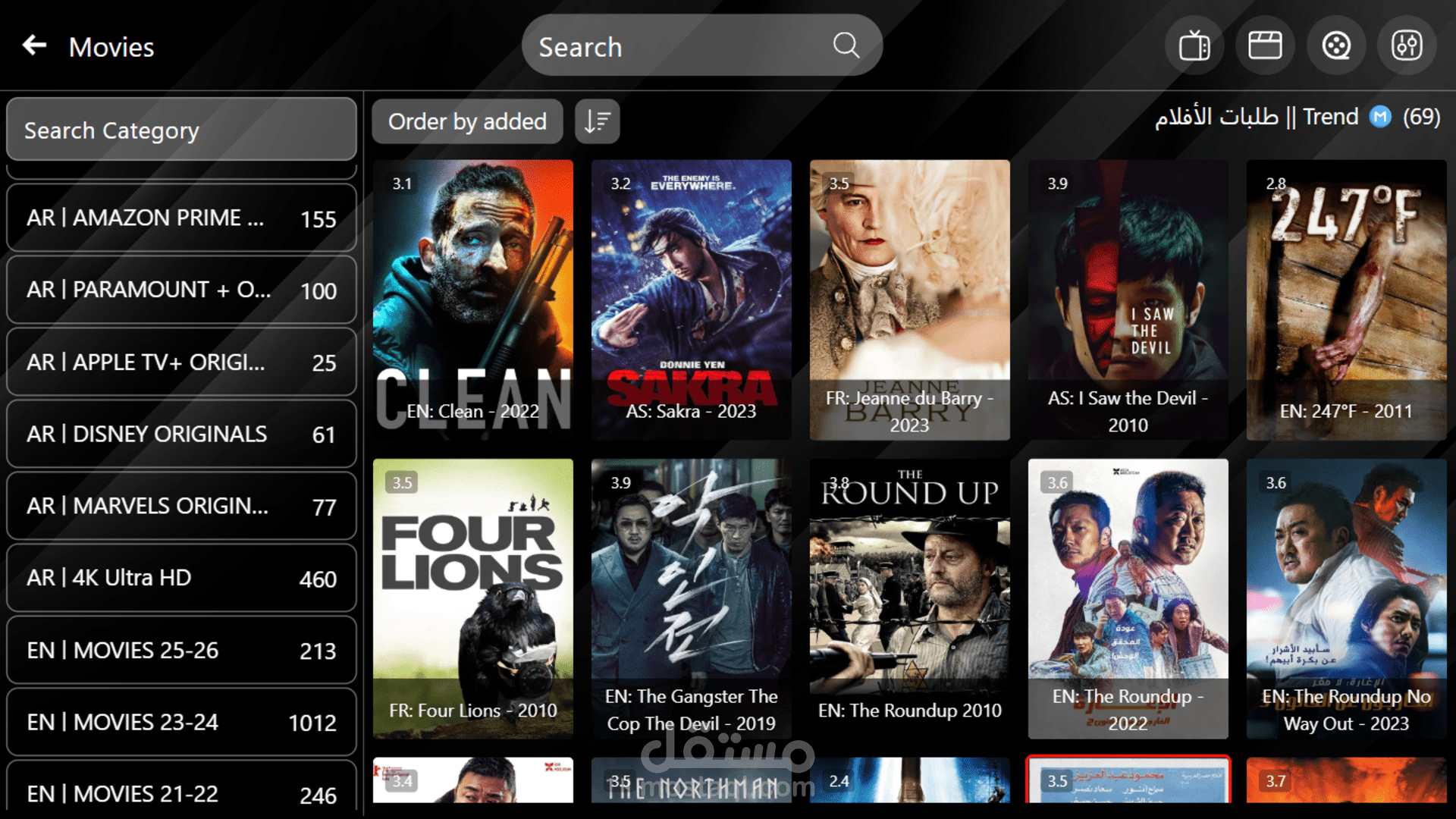Open the Order by added dropdown

467,121
